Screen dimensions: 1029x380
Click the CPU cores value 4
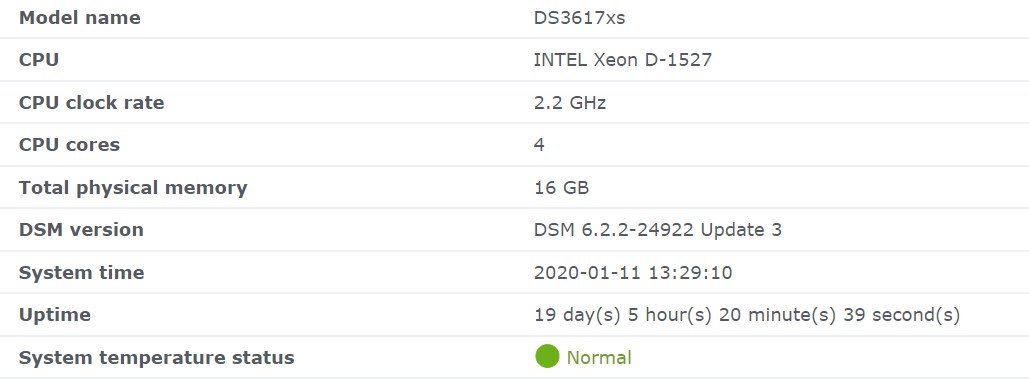(x=539, y=144)
